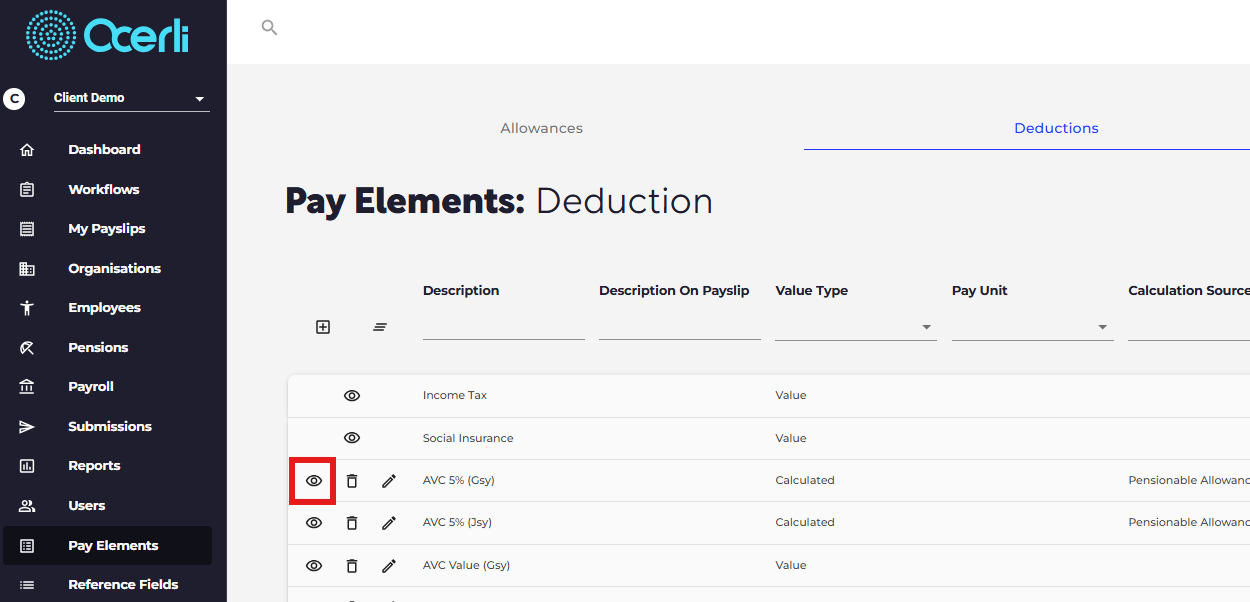1250x602 pixels.
Task: Click the Description column header
Action: click(x=461, y=291)
